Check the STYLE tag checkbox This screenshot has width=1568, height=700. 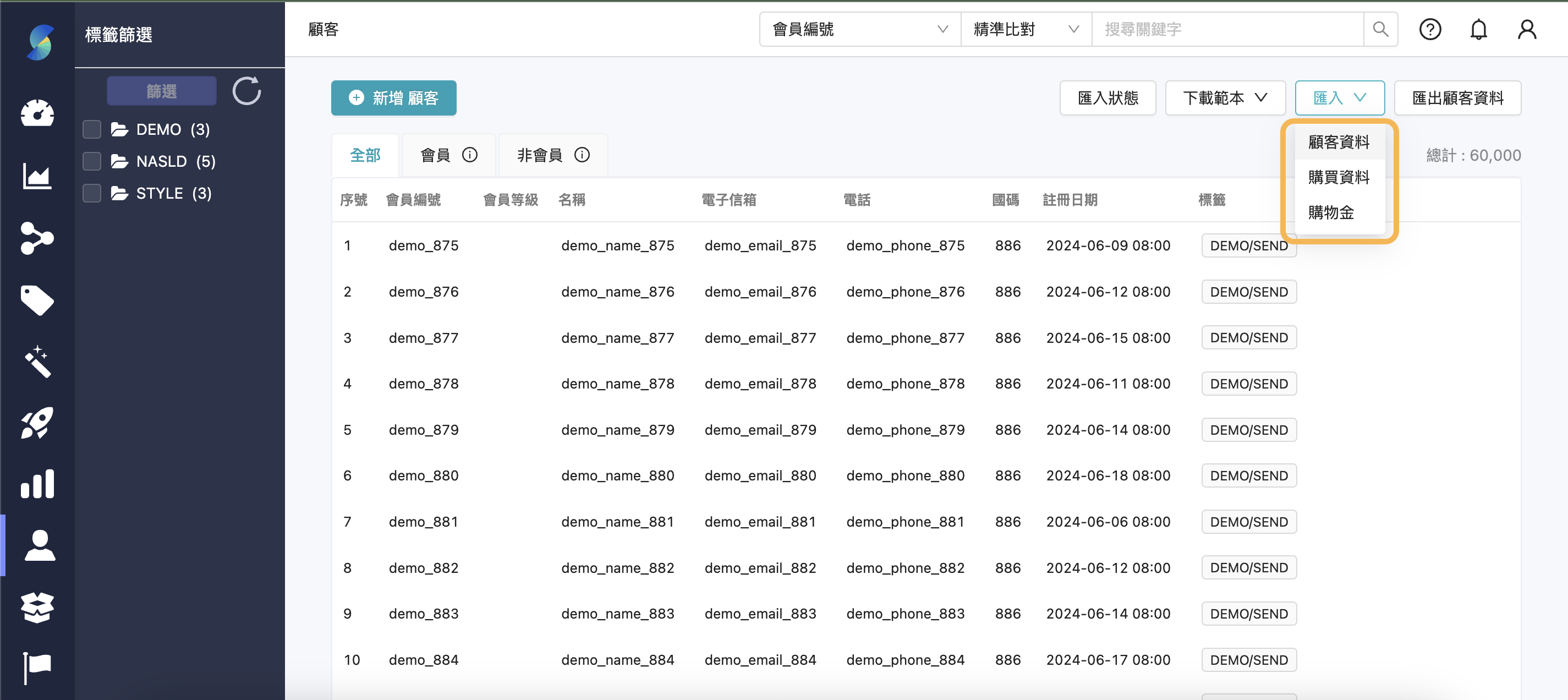point(91,193)
